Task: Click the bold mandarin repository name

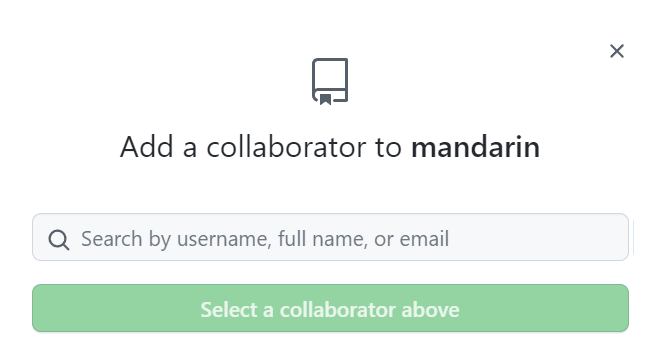Action: pos(476,147)
